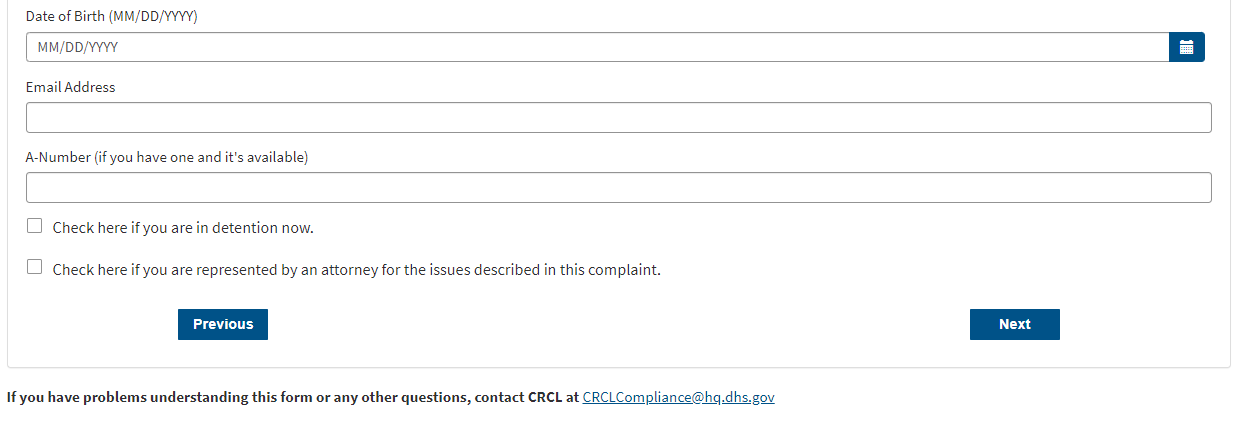Click into the A-Number input field
The image size is (1241, 436).
point(618,188)
